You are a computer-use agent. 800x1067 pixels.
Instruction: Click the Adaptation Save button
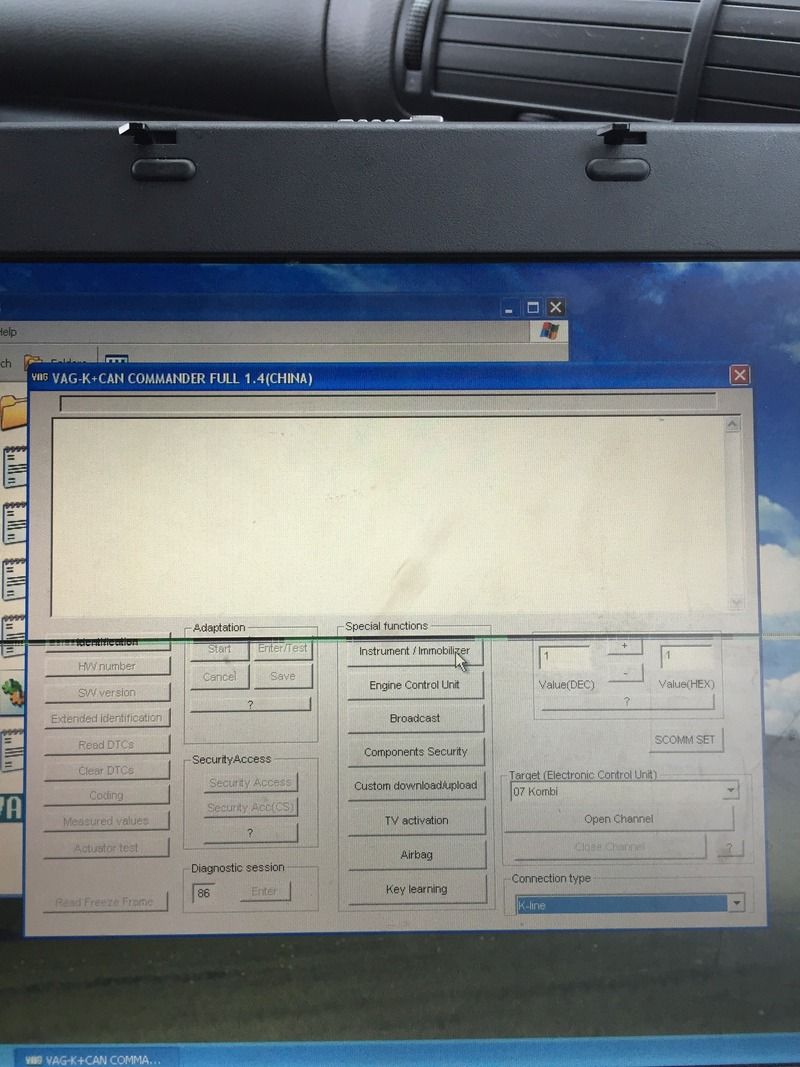tap(283, 676)
